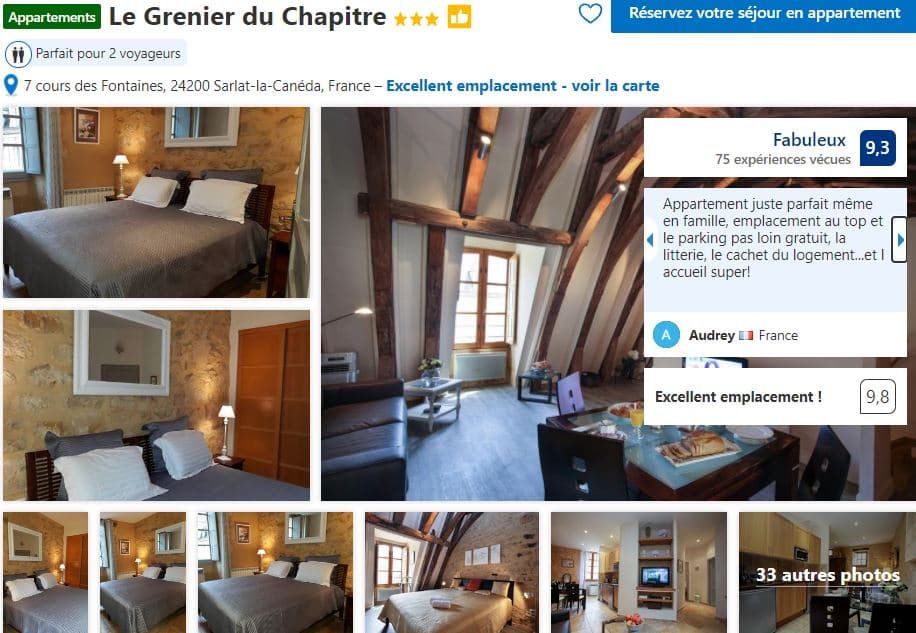The width and height of the screenshot is (916, 633).
Task: Click the Réservez votre séjour en appartement button
Action: click(764, 14)
